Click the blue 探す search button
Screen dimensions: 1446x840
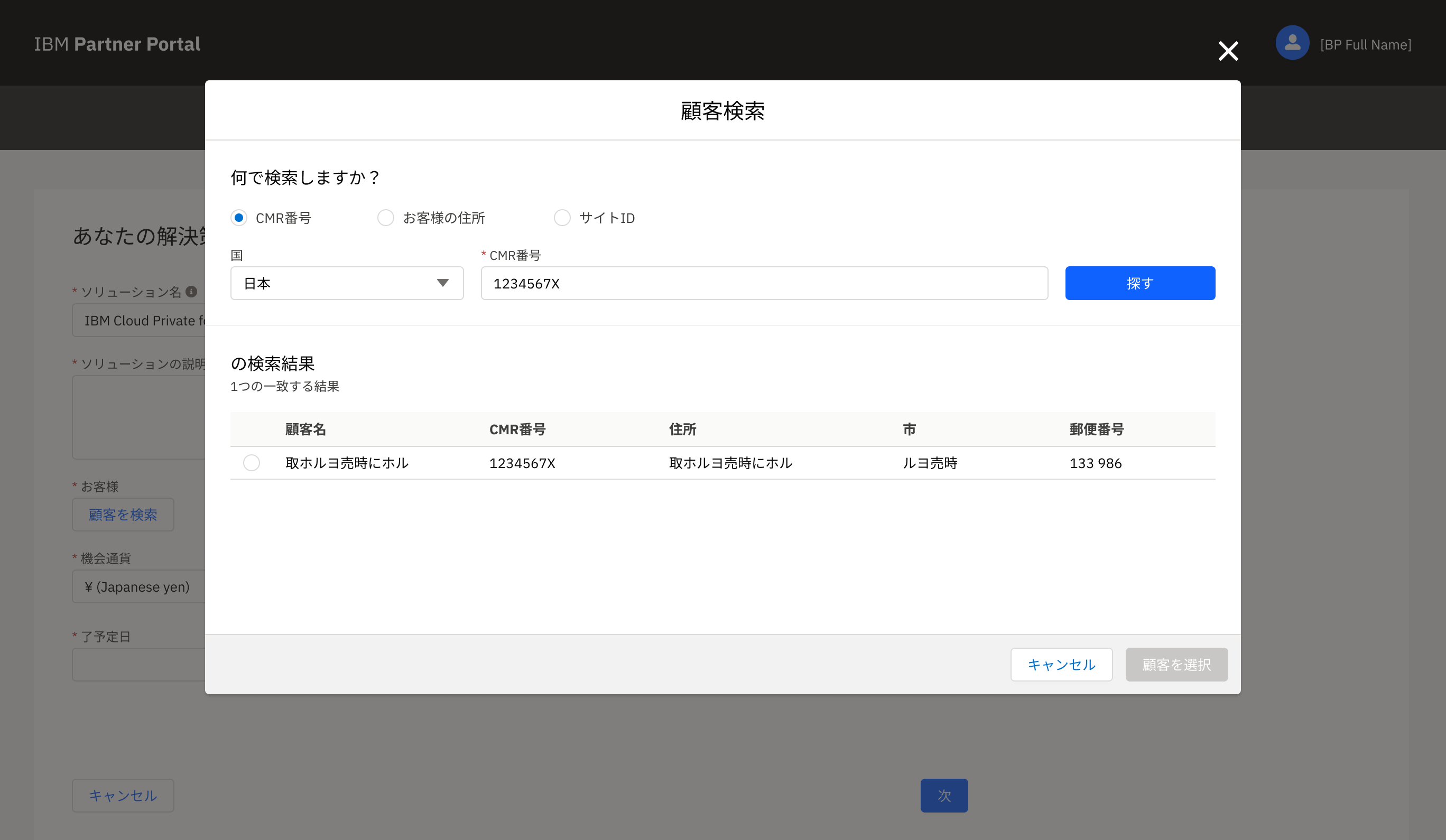click(x=1140, y=283)
